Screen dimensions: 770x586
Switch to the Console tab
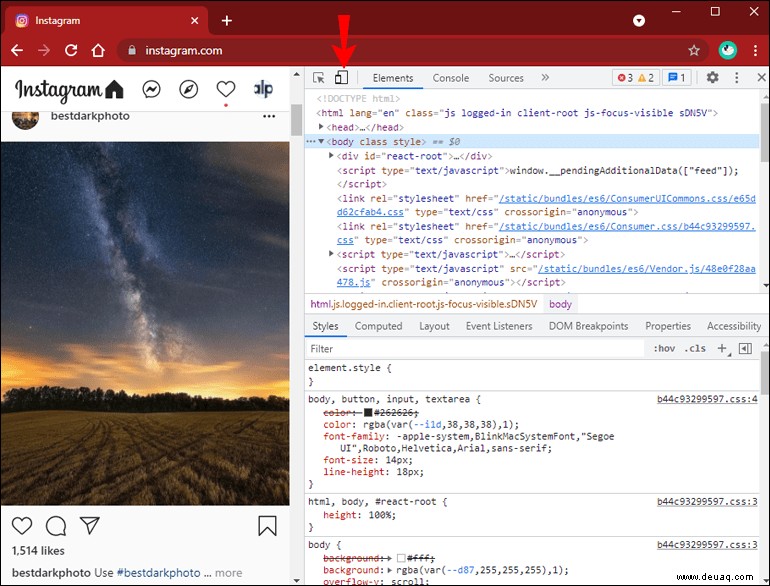[450, 78]
